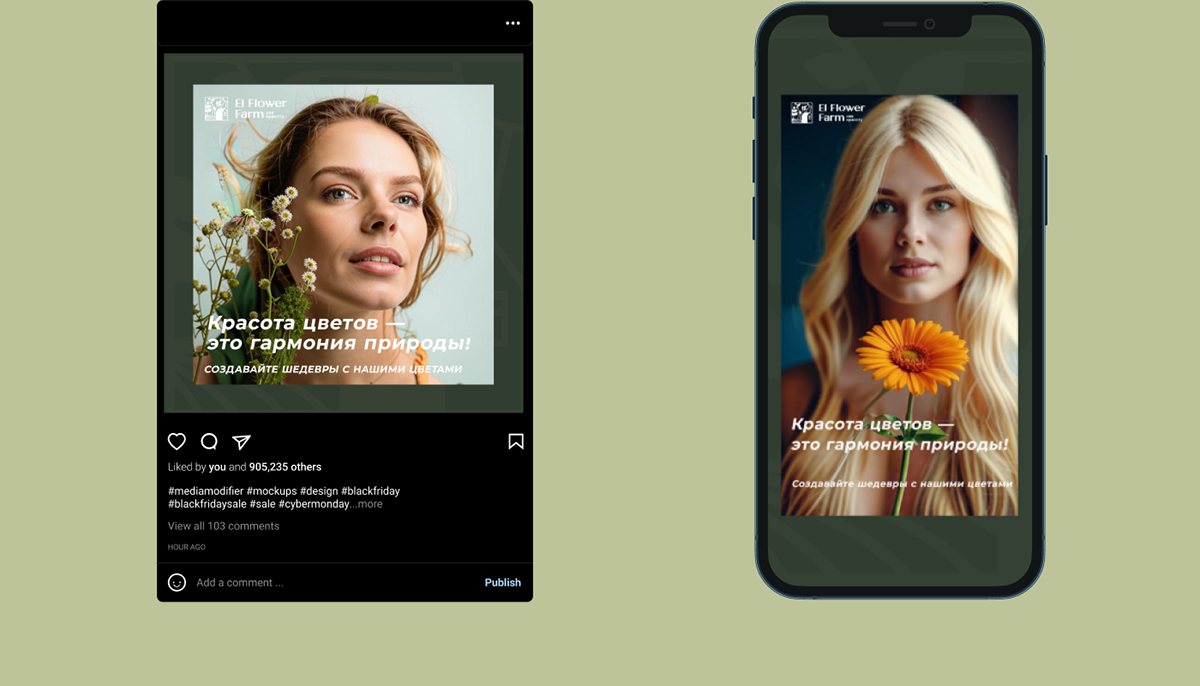Open the emoji picker smiley icon
The width and height of the screenshot is (1200, 686).
point(177,582)
